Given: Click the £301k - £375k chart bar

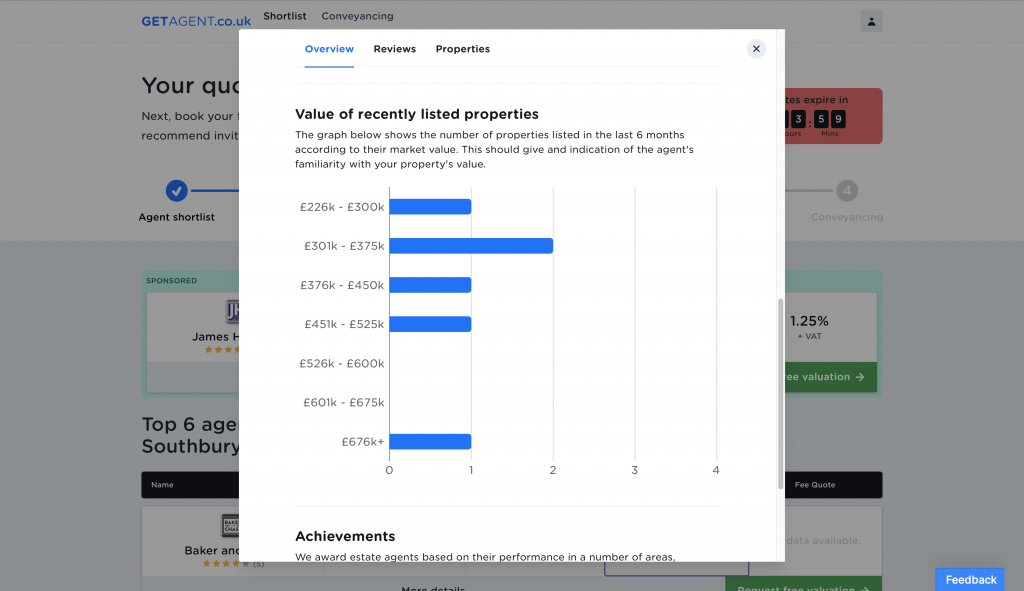Looking at the screenshot, I should tap(470, 246).
